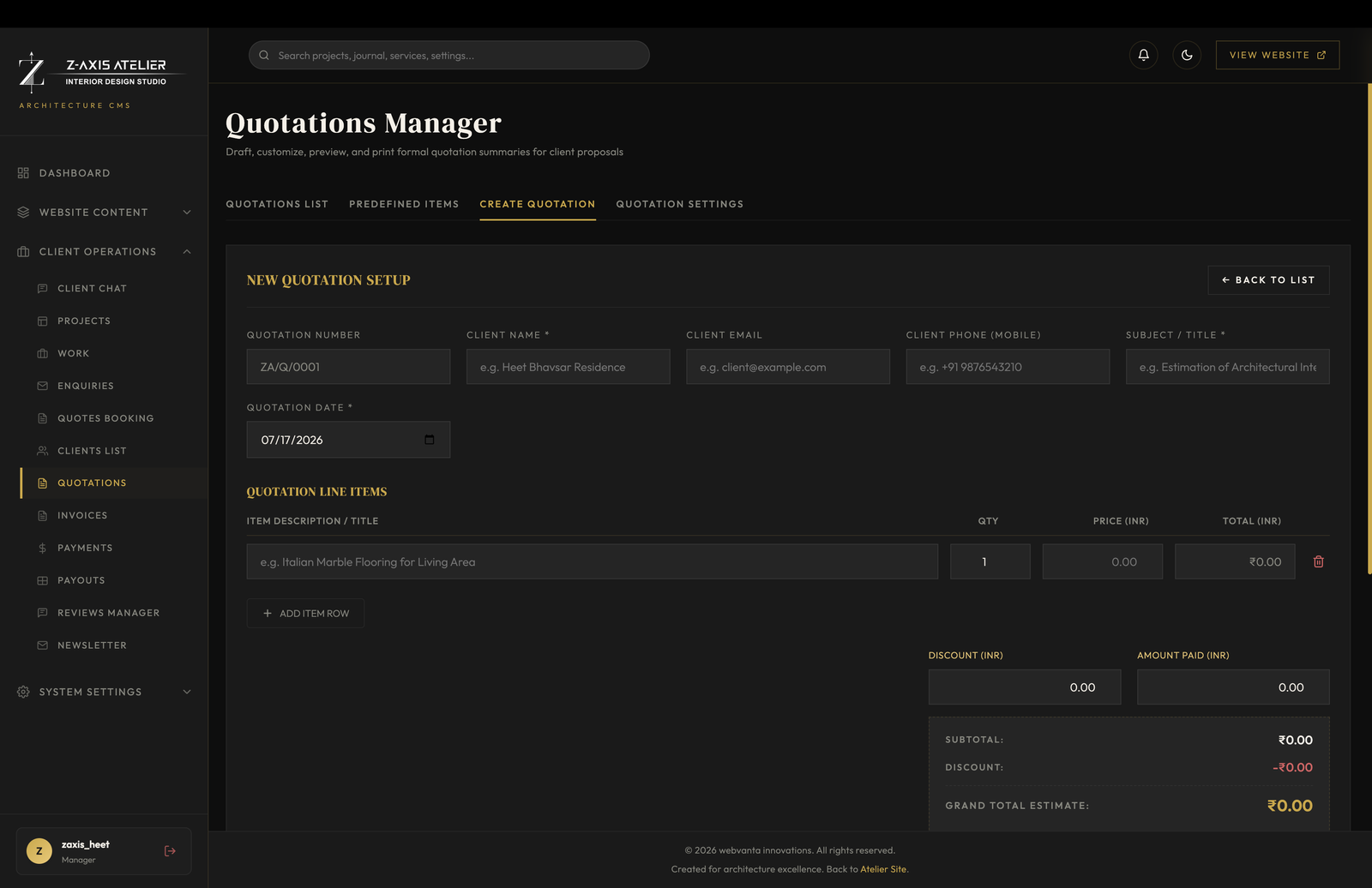Switch to Predefined Items tab

click(x=404, y=204)
